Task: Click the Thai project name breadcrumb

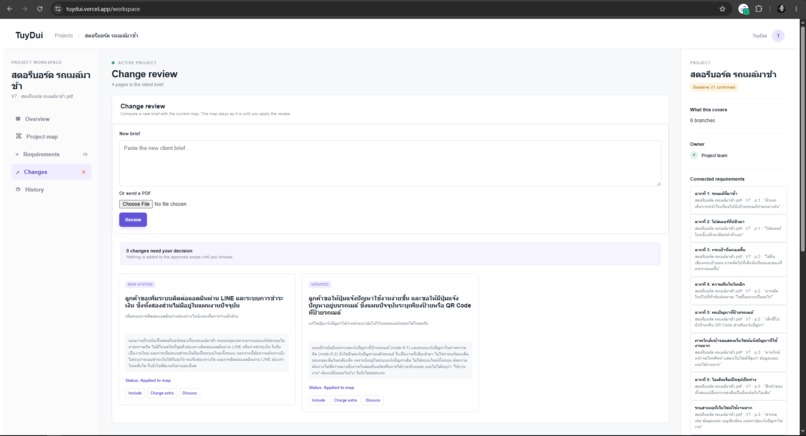Action: point(111,35)
